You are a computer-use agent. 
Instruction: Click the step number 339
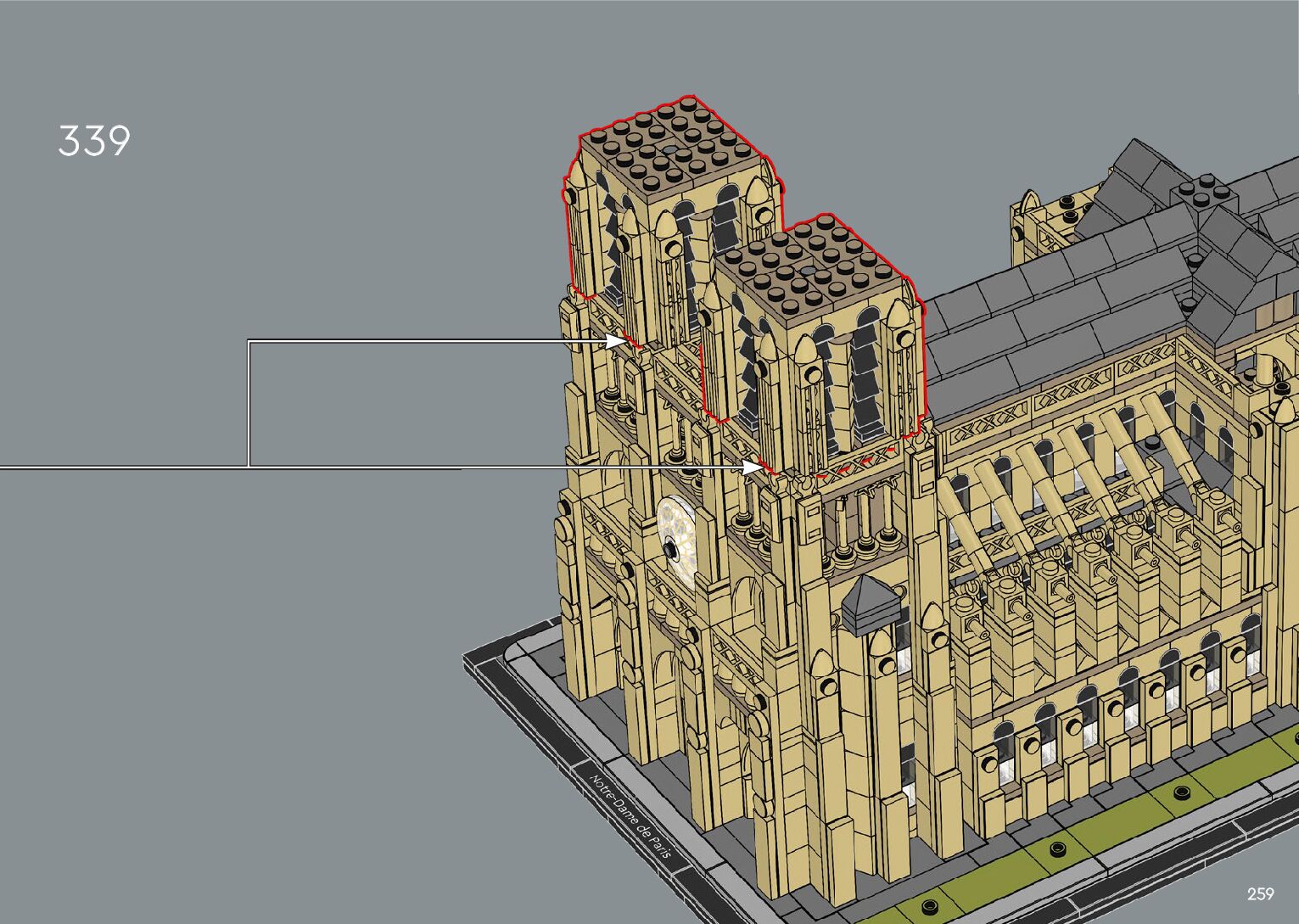94,141
